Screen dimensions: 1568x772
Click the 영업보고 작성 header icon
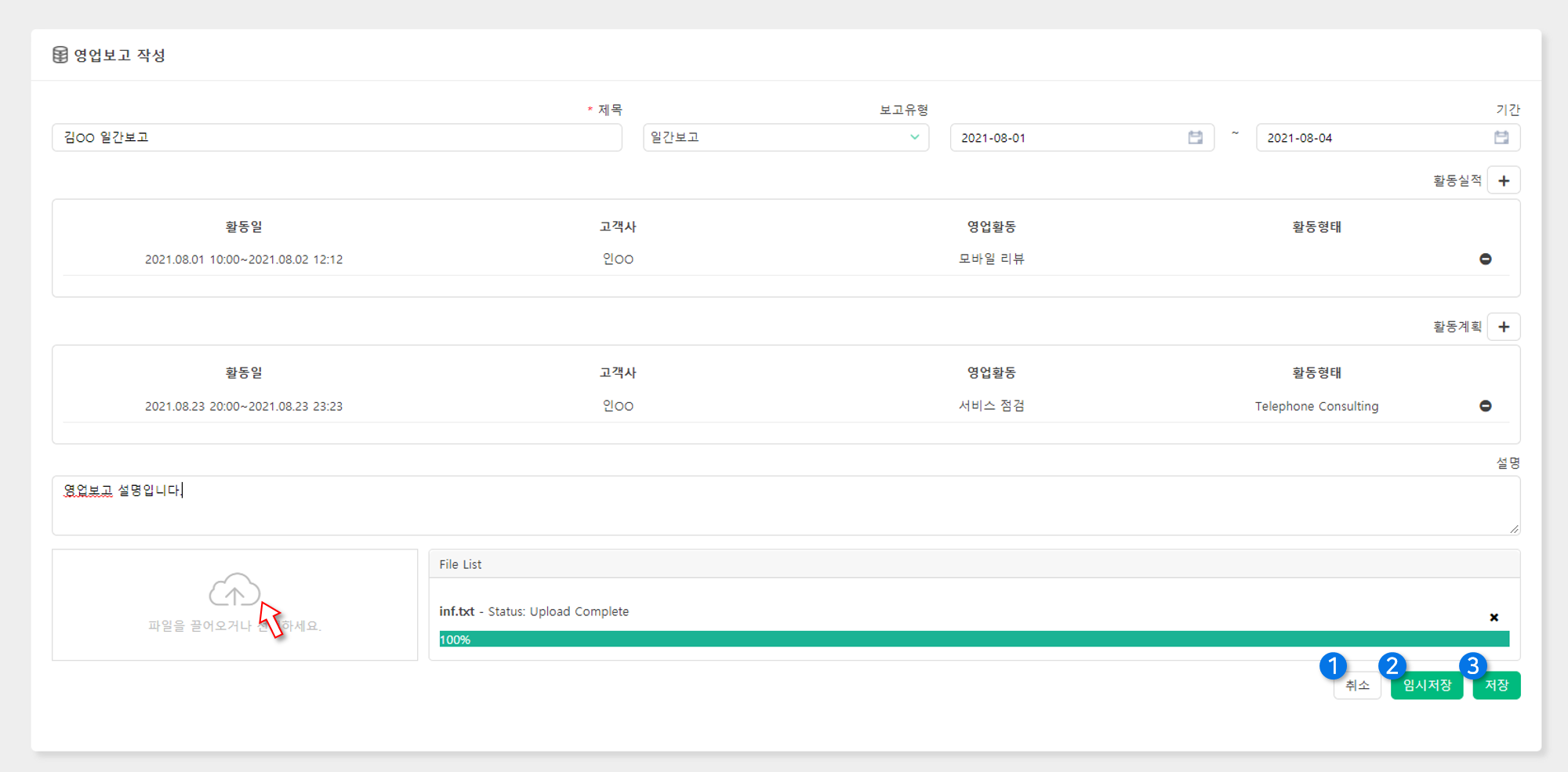(60, 55)
